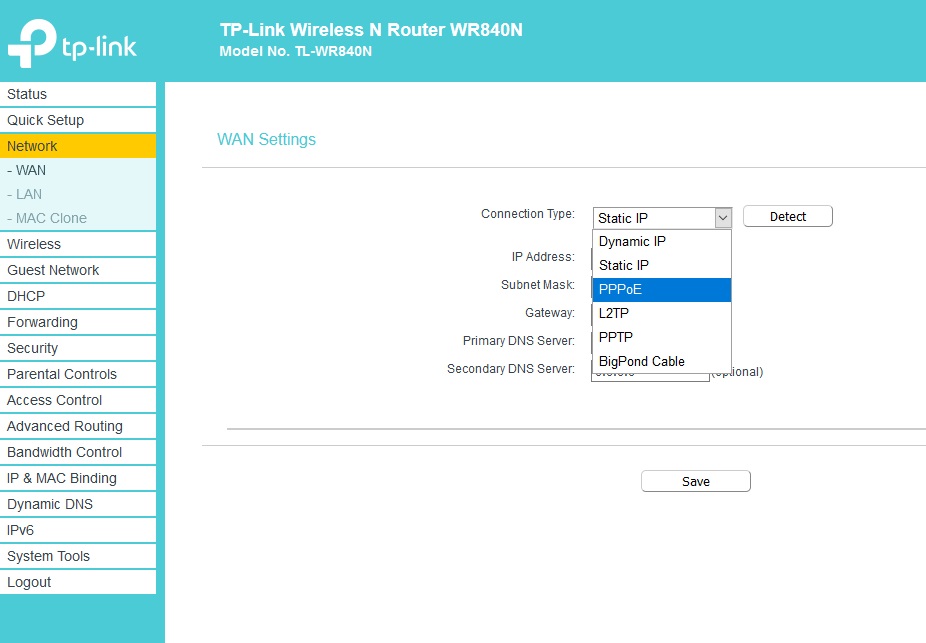Open the Forwarding menu
The image size is (926, 643).
[78, 322]
